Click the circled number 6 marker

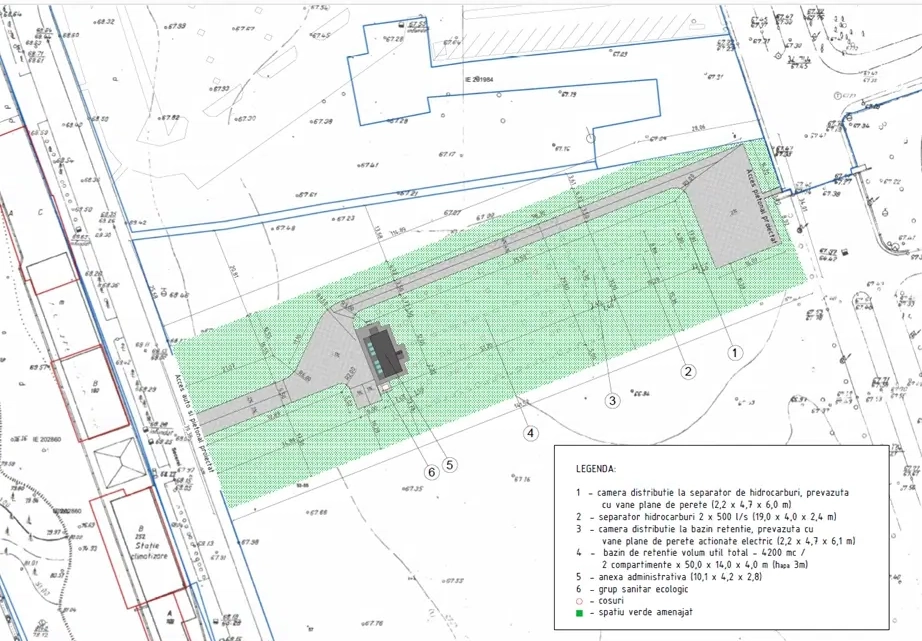(x=431, y=472)
